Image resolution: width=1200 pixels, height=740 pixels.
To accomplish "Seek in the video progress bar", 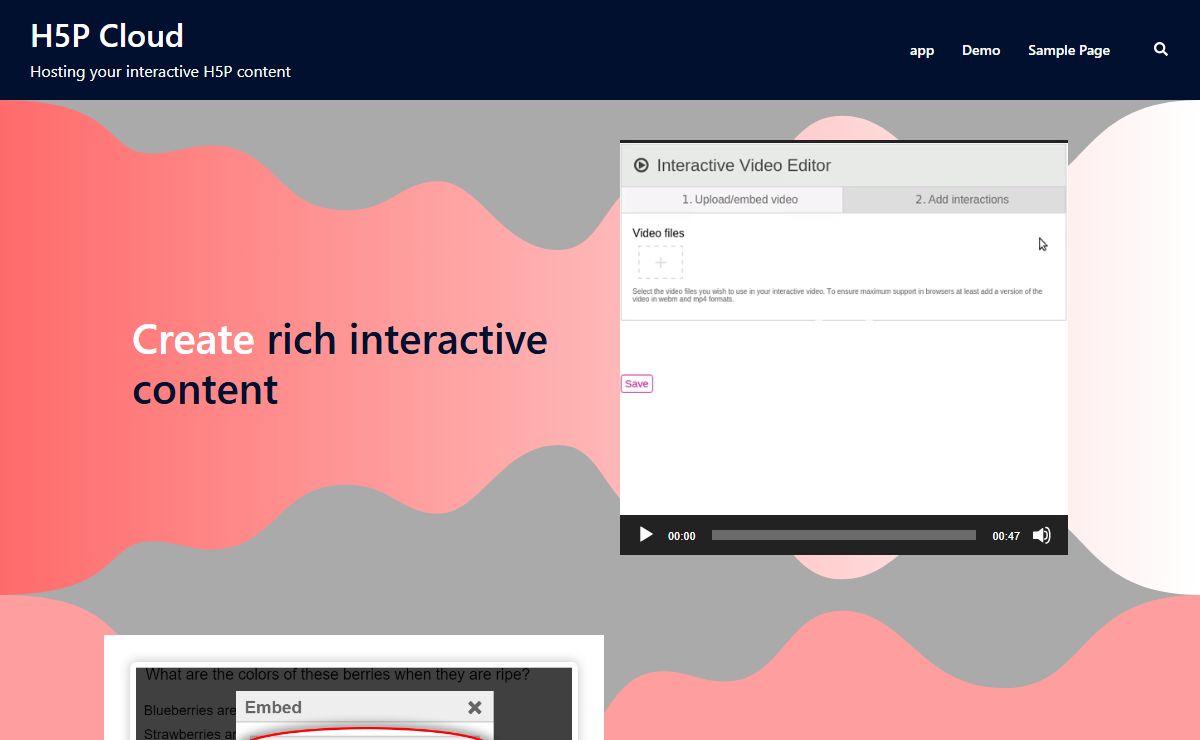I will [843, 535].
